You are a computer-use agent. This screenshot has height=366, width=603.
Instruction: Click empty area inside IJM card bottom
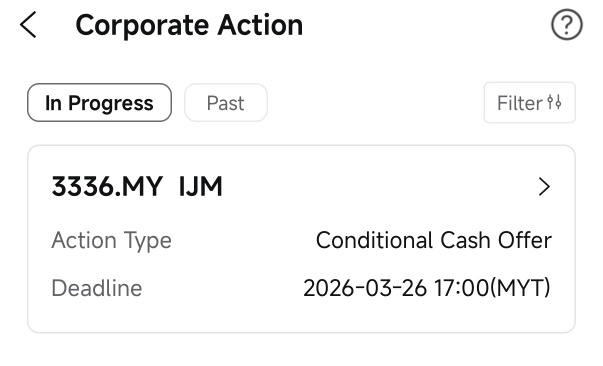click(x=302, y=318)
